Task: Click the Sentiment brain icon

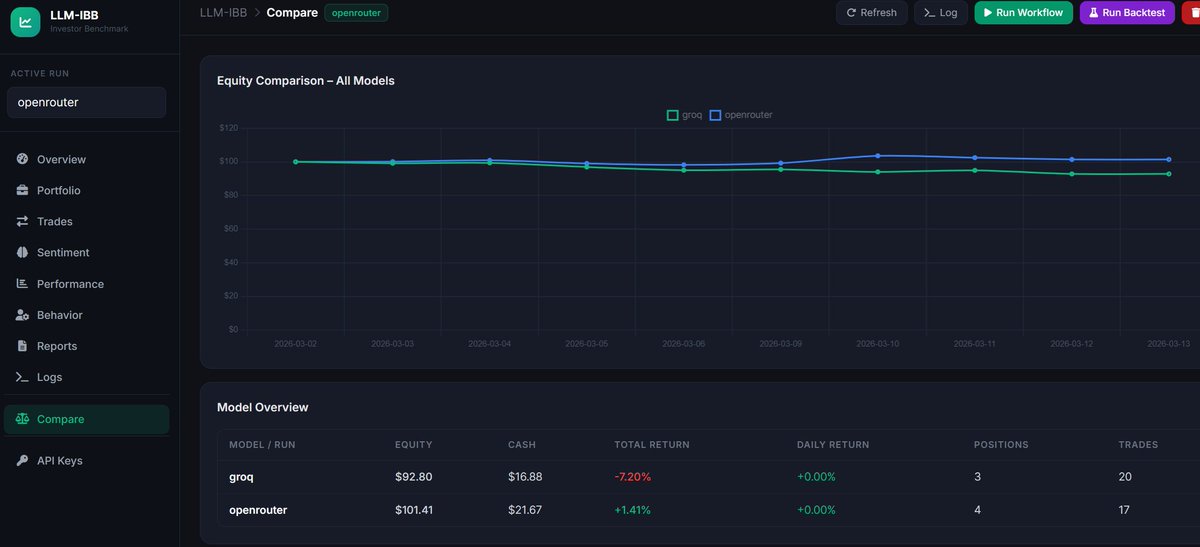Action: (x=22, y=252)
